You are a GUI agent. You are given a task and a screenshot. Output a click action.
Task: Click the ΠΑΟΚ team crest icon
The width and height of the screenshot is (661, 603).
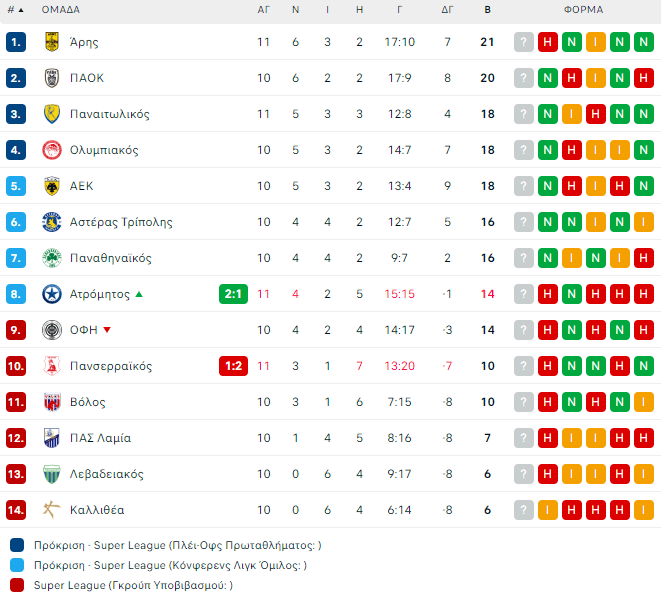(x=52, y=78)
